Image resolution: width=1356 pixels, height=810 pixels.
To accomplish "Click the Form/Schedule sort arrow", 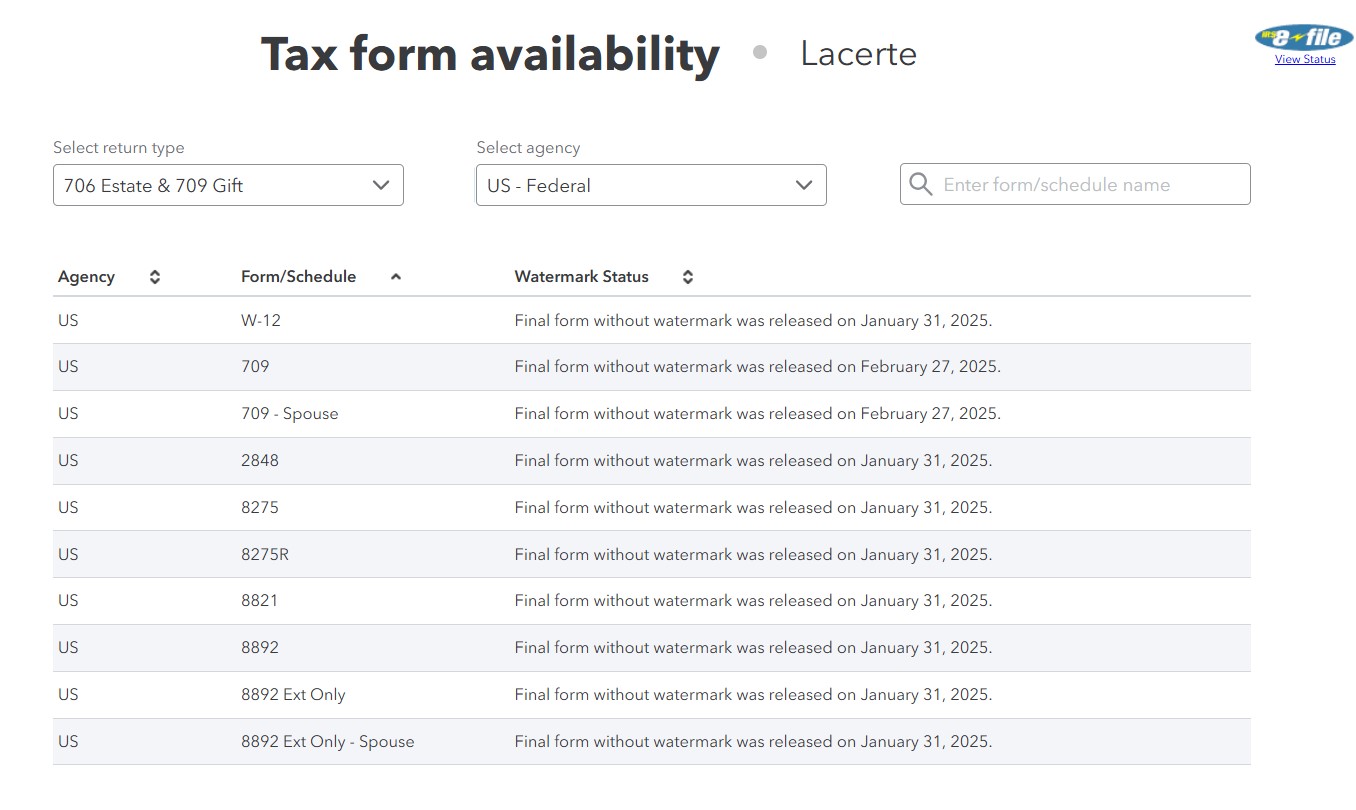I will pyautogui.click(x=396, y=275).
